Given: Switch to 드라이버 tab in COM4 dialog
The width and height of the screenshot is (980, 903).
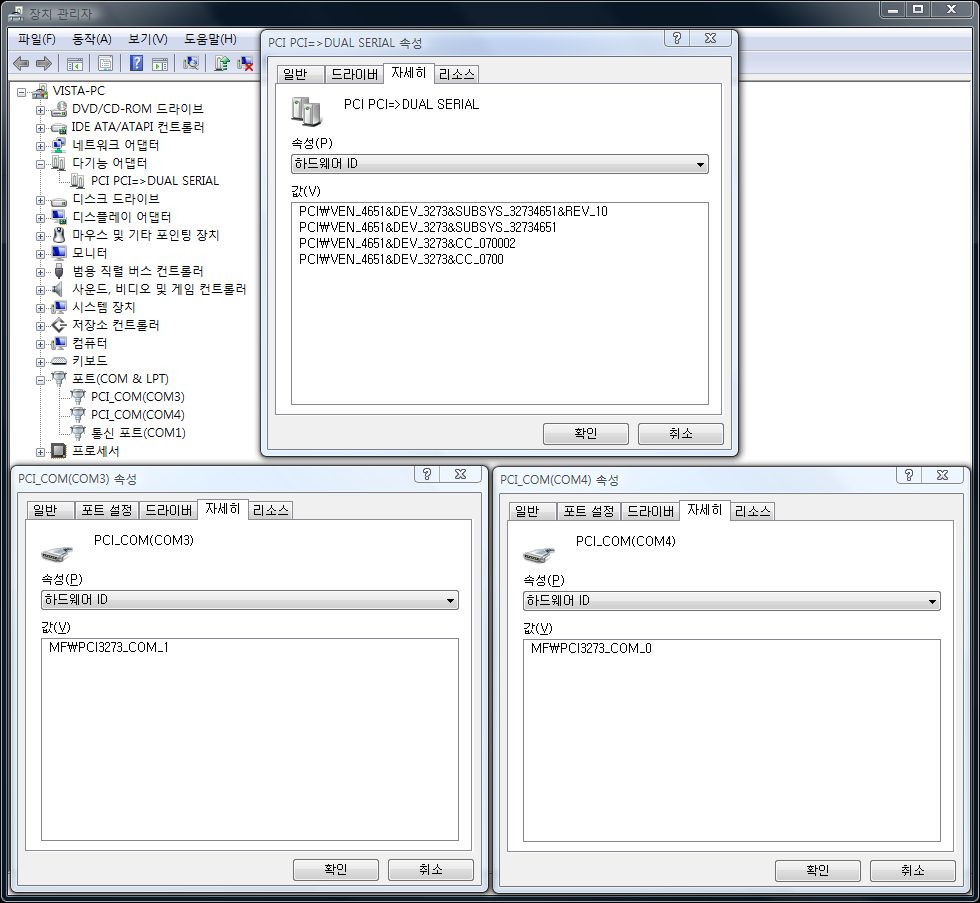Looking at the screenshot, I should (x=650, y=511).
